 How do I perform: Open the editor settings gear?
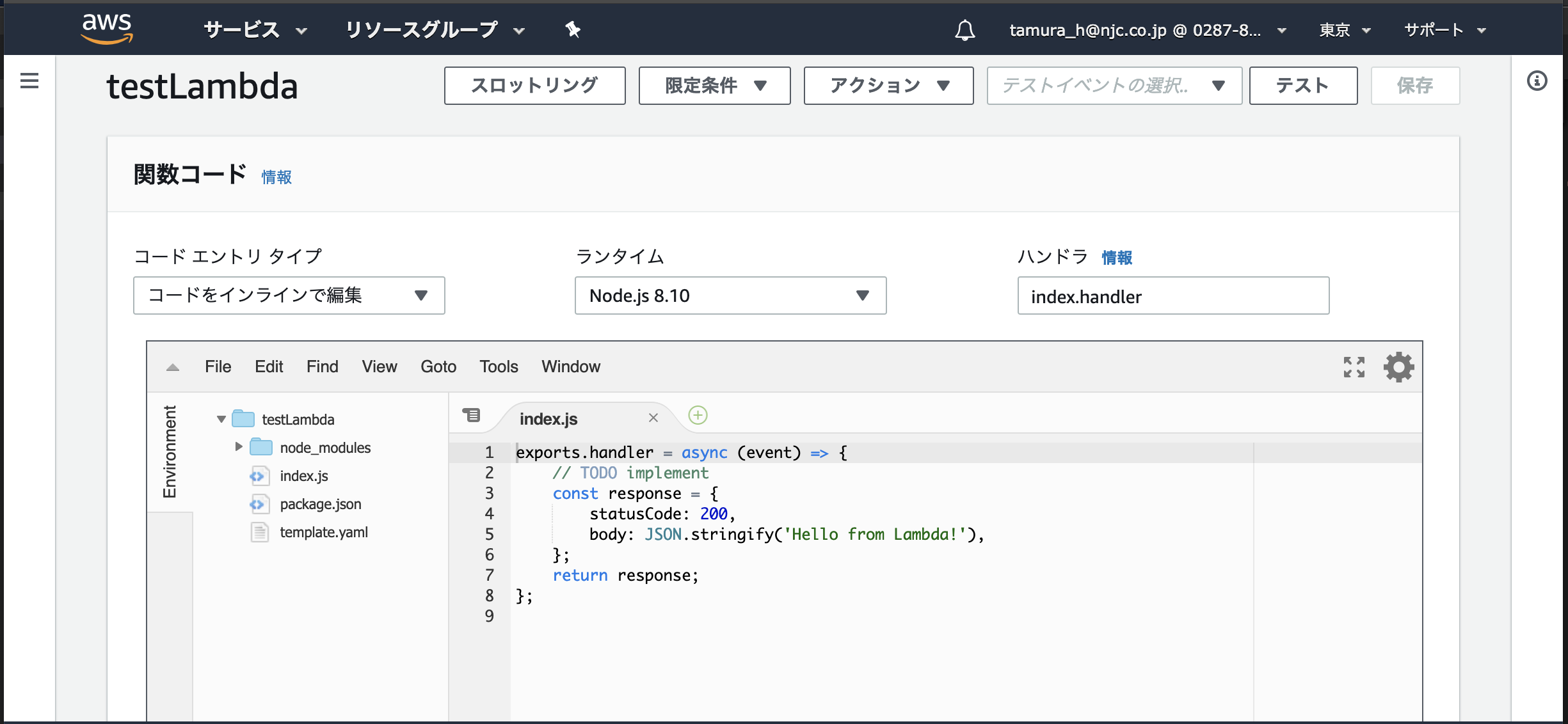(1398, 366)
